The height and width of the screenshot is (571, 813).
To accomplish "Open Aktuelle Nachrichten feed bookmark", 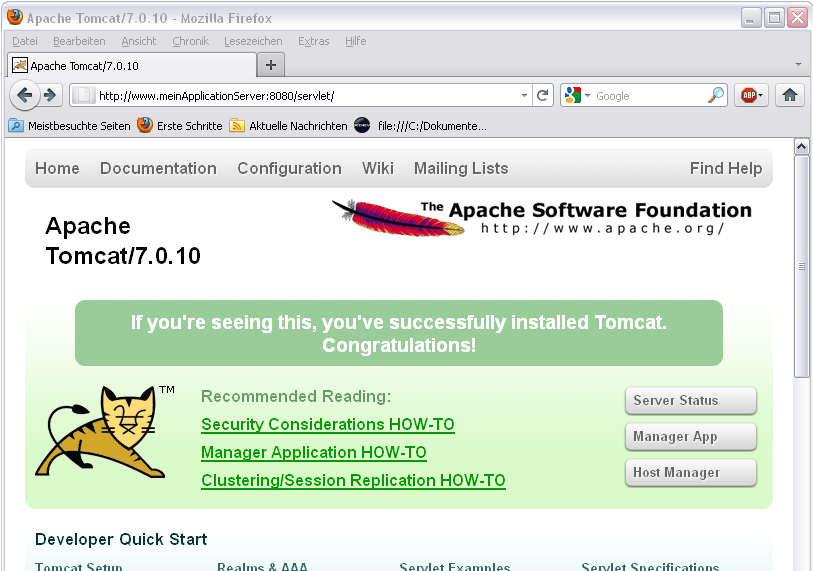I will click(288, 126).
